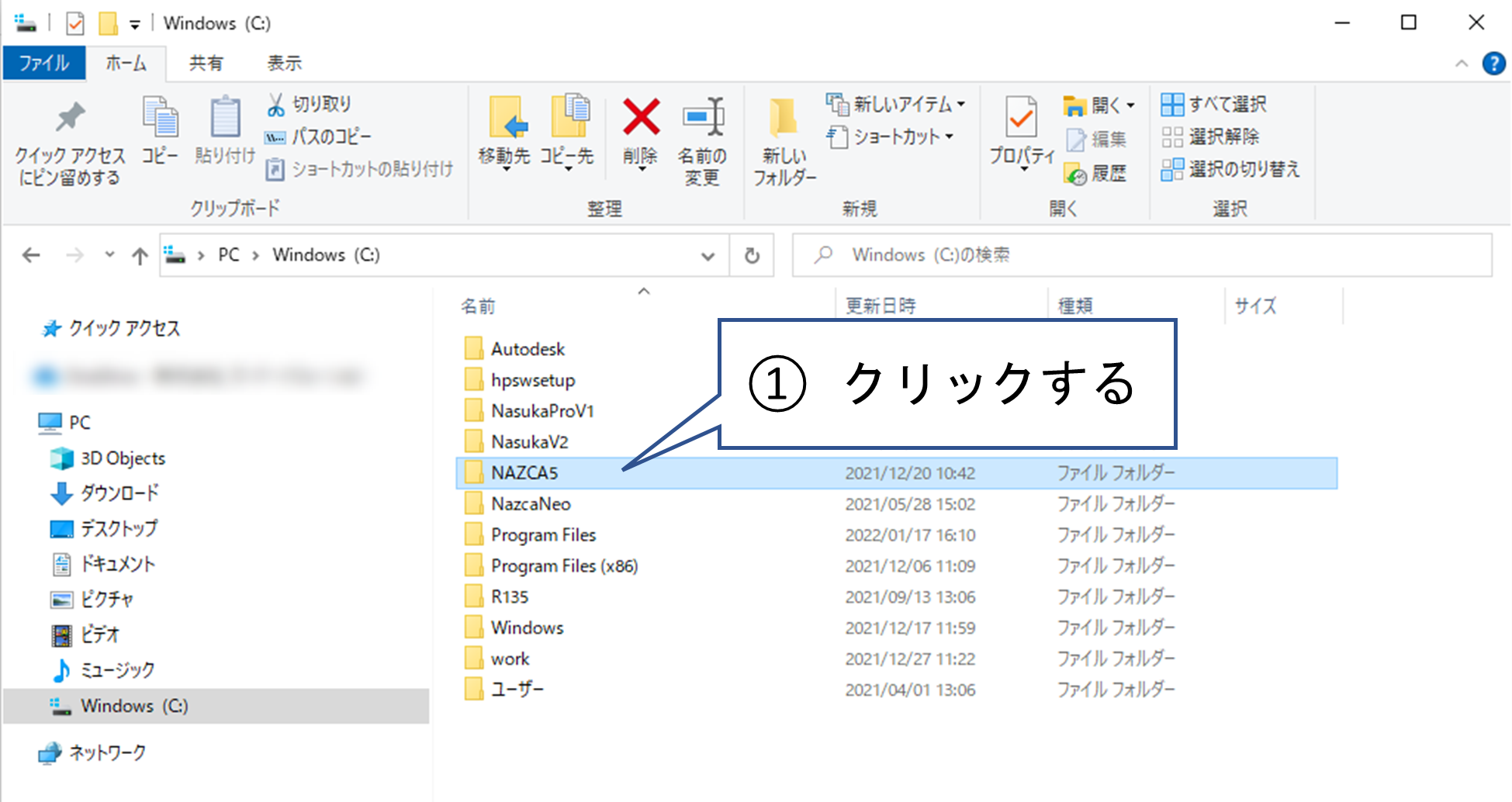Click the blue Help question mark icon
Viewport: 1512px width, 802px height.
click(x=1493, y=64)
